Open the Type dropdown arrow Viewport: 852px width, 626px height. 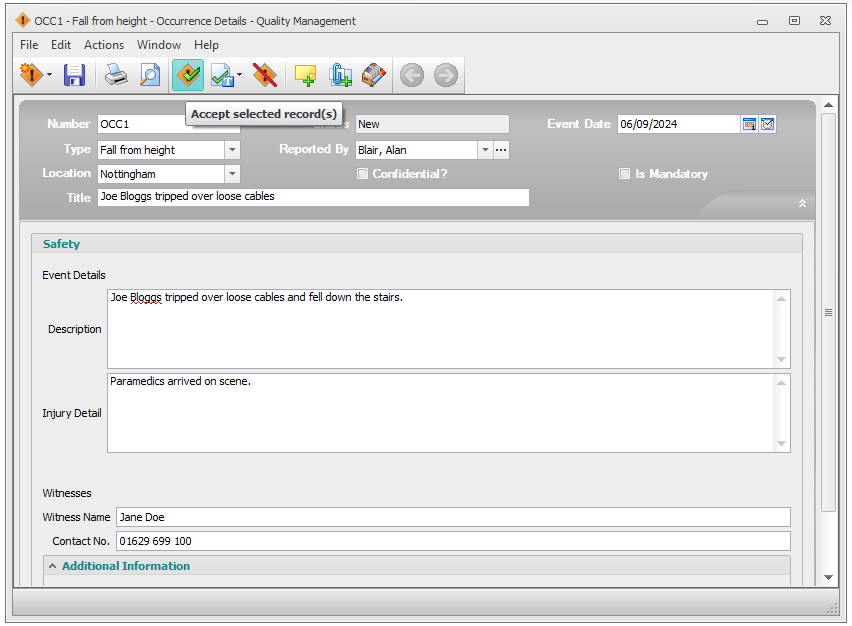tap(232, 150)
